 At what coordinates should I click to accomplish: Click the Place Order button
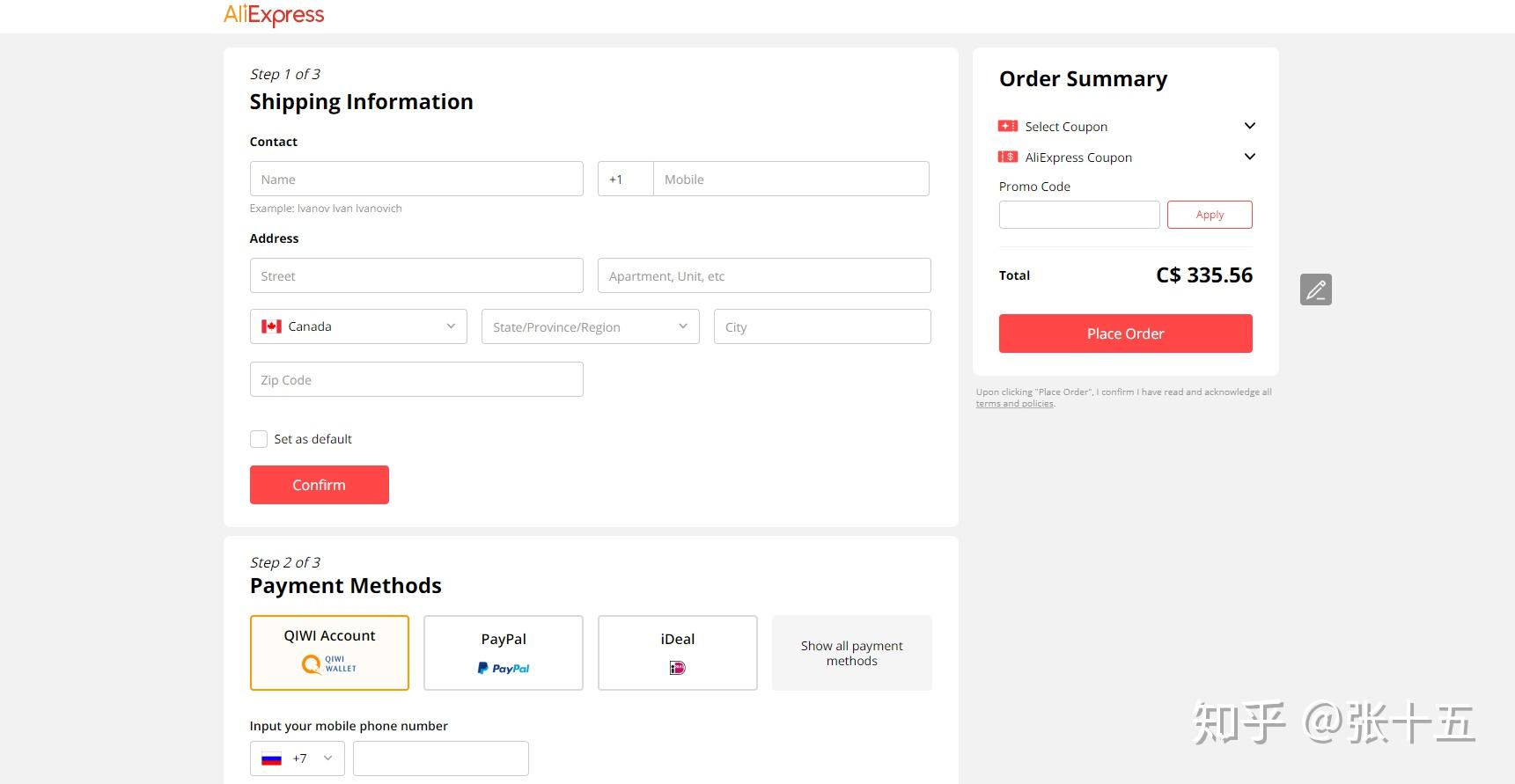[1125, 333]
